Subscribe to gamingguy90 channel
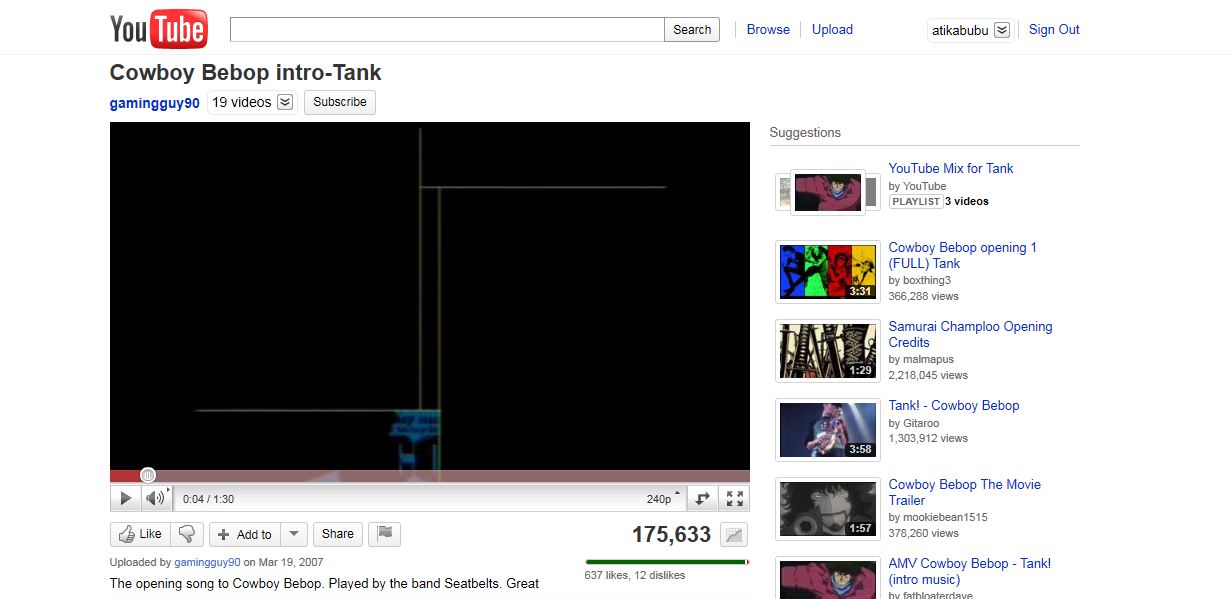 point(339,102)
